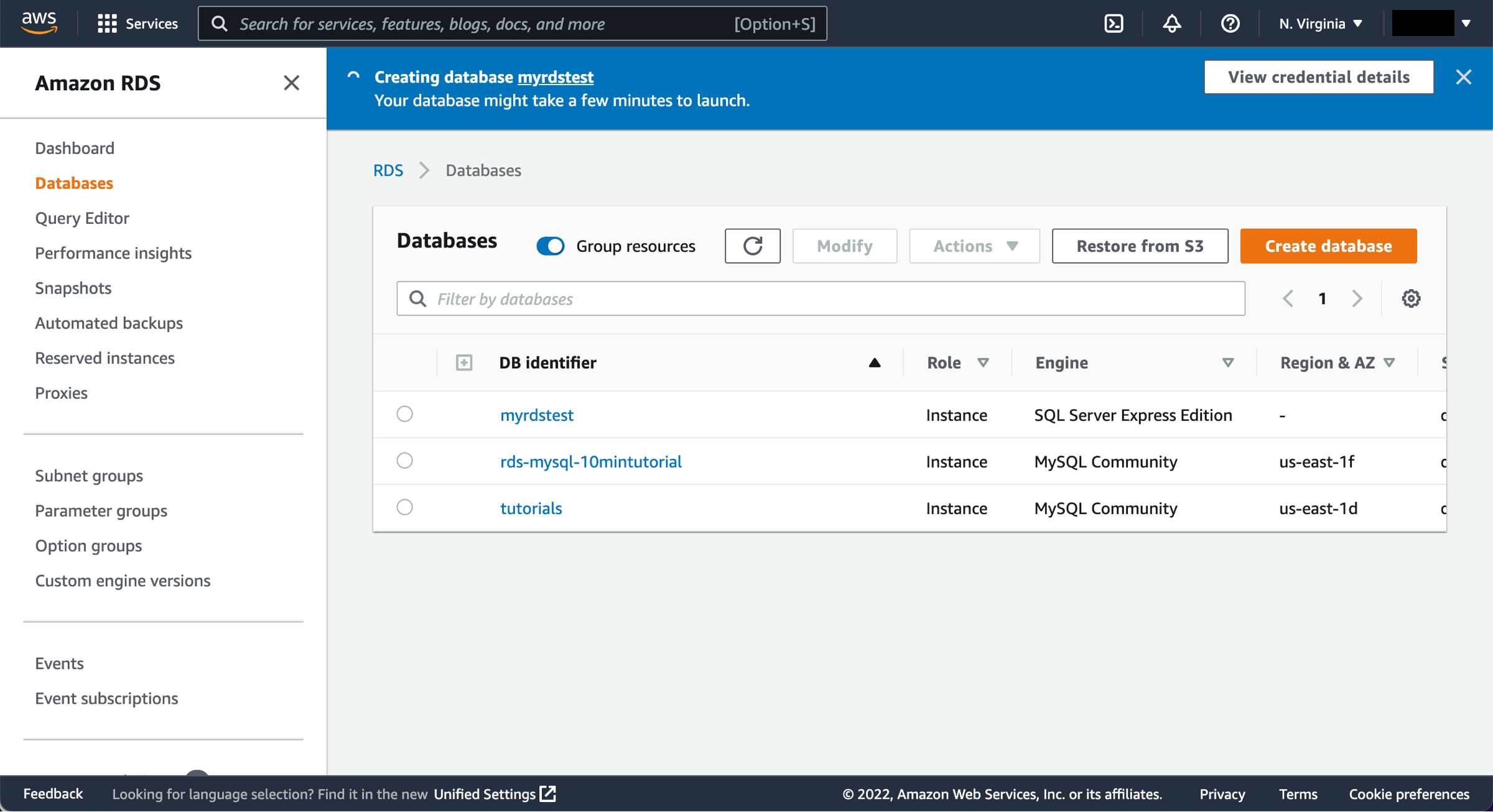Open the Actions dropdown
The height and width of the screenshot is (812, 1493).
(974, 246)
